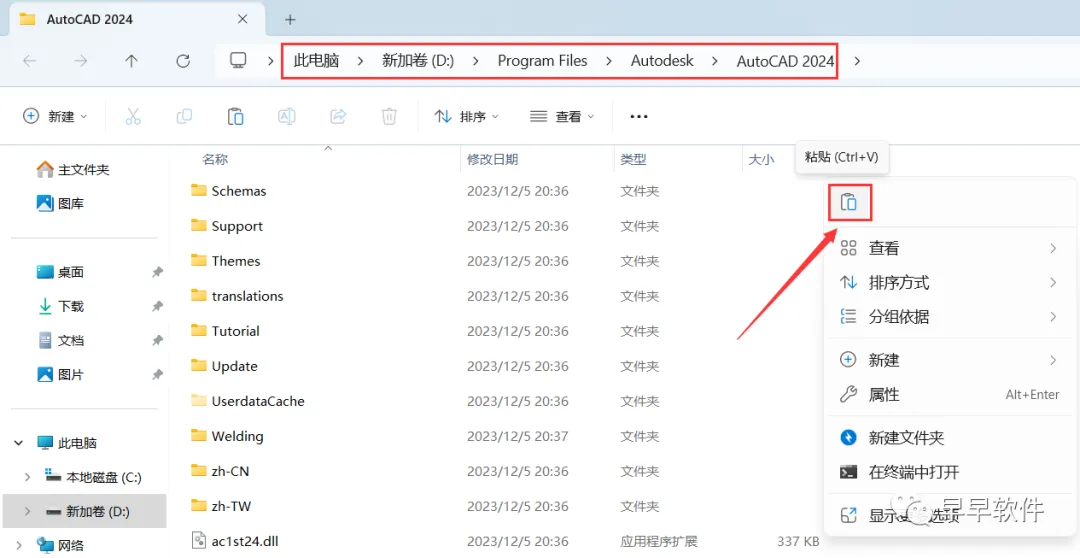Viewport: 1080px width, 558px height.
Task: Open the three-dot more options menu
Action: coord(639,116)
